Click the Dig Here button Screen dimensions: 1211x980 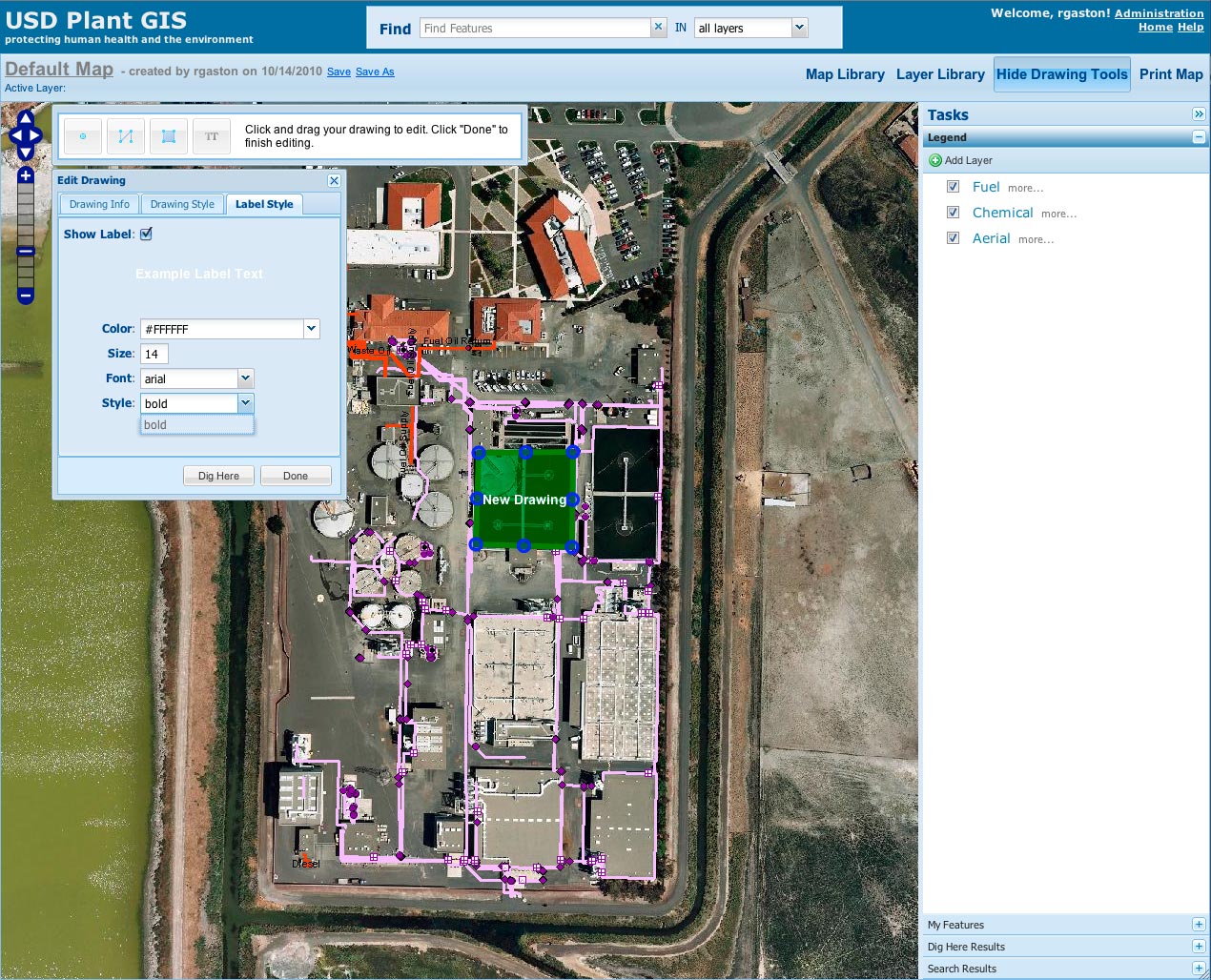pos(218,475)
